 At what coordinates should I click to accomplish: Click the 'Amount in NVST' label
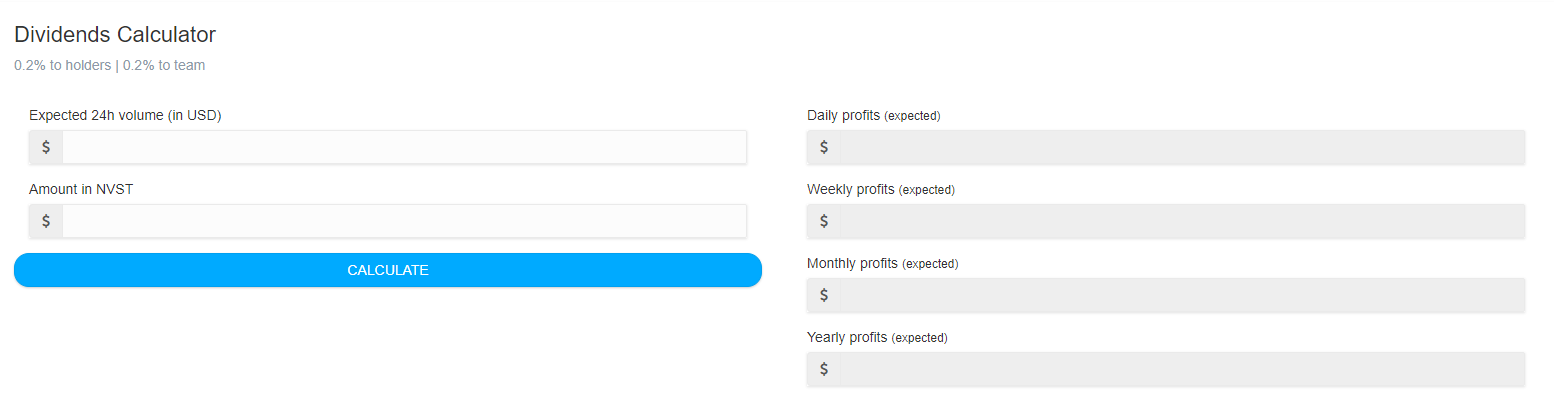(81, 189)
